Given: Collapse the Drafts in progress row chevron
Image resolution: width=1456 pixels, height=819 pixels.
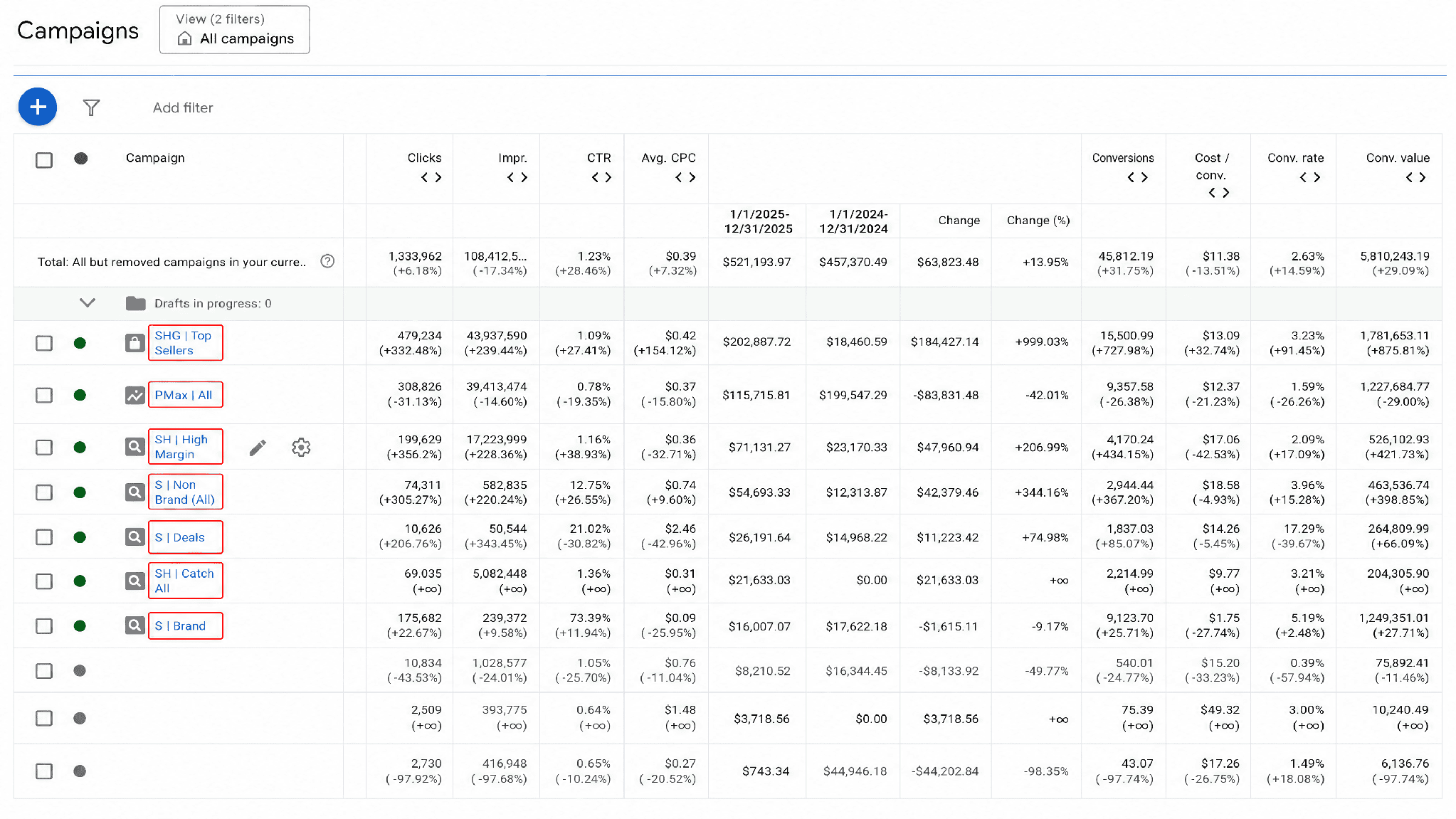Looking at the screenshot, I should coord(88,303).
